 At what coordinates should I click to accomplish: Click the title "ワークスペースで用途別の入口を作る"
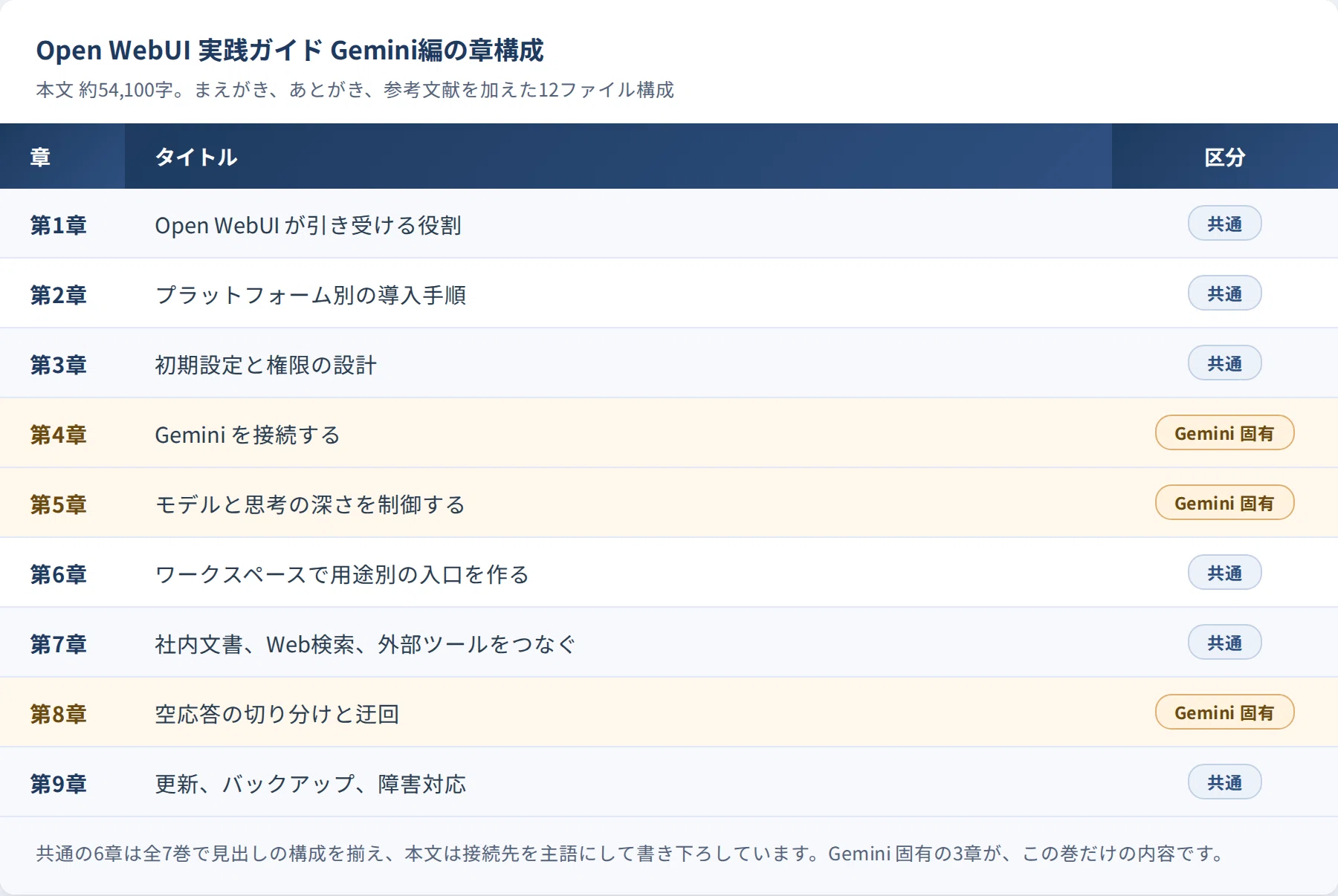point(342,574)
